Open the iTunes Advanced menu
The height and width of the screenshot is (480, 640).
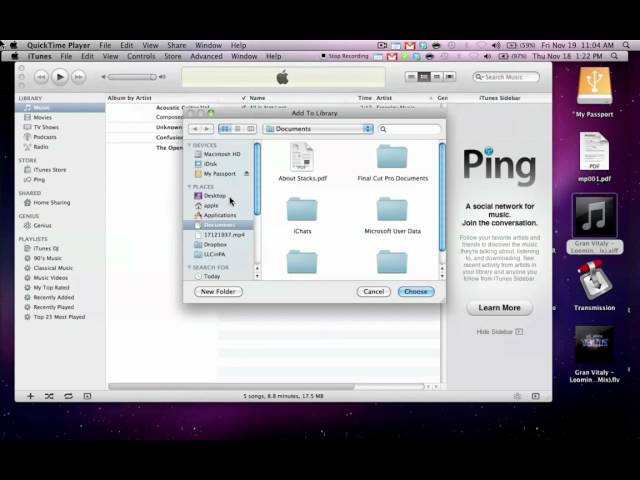(206, 56)
